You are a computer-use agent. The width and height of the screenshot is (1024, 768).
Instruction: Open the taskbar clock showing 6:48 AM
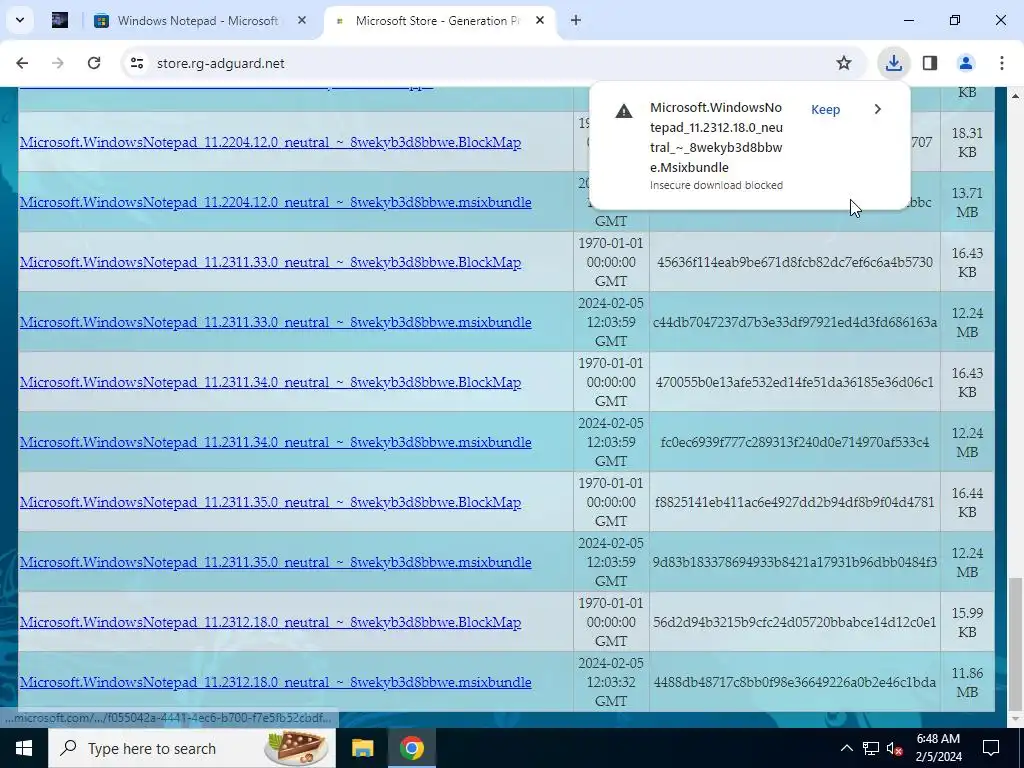pos(938,748)
